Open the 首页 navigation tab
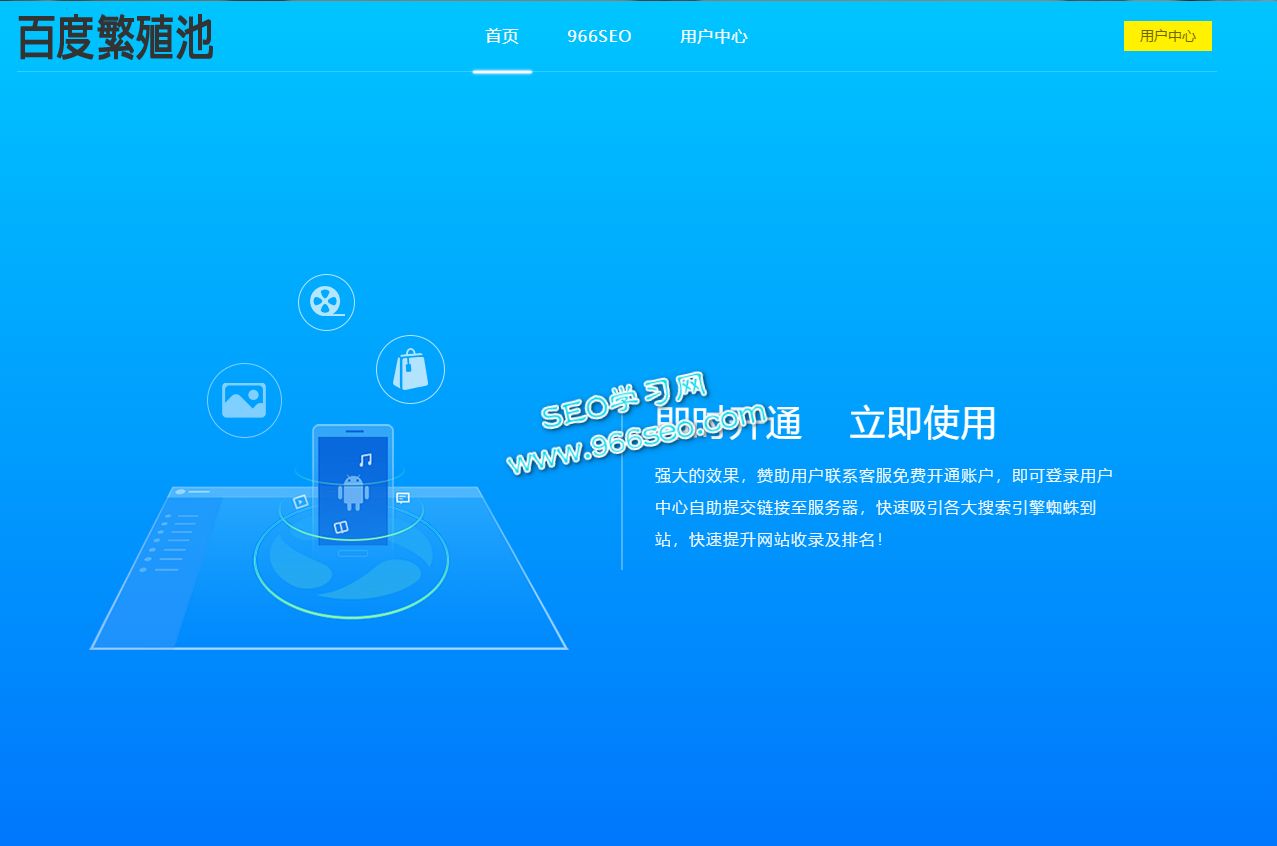Screen dimensions: 1277x846 tap(502, 37)
